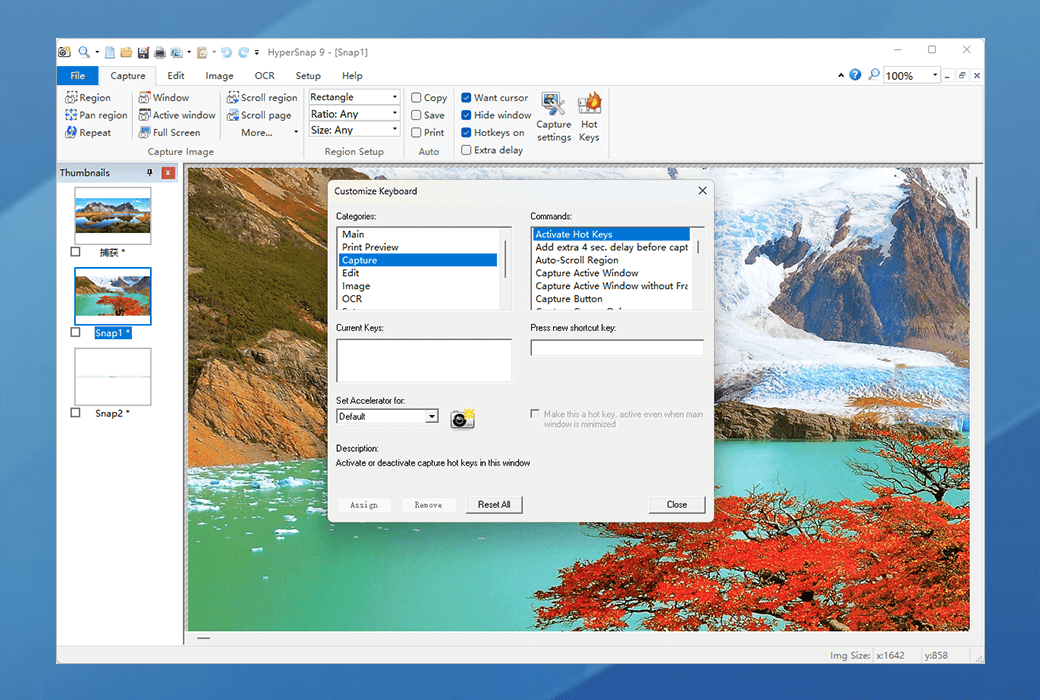Uncheck Want cursor
The width and height of the screenshot is (1040, 700).
coord(466,98)
